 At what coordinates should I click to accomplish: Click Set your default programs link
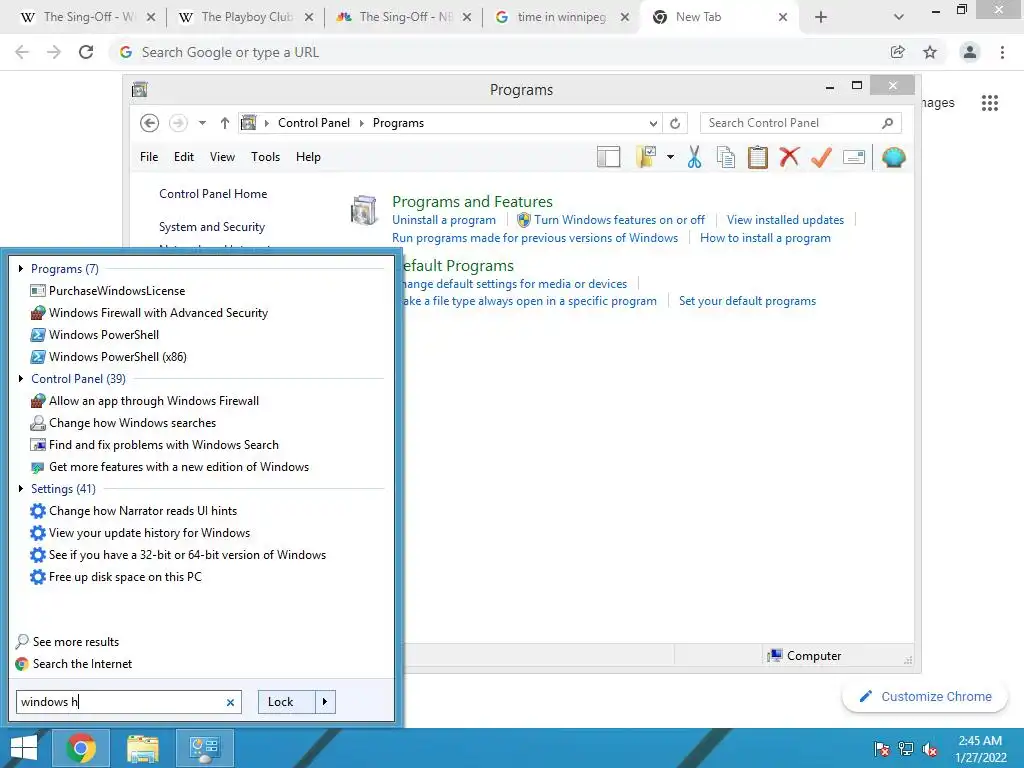click(747, 301)
